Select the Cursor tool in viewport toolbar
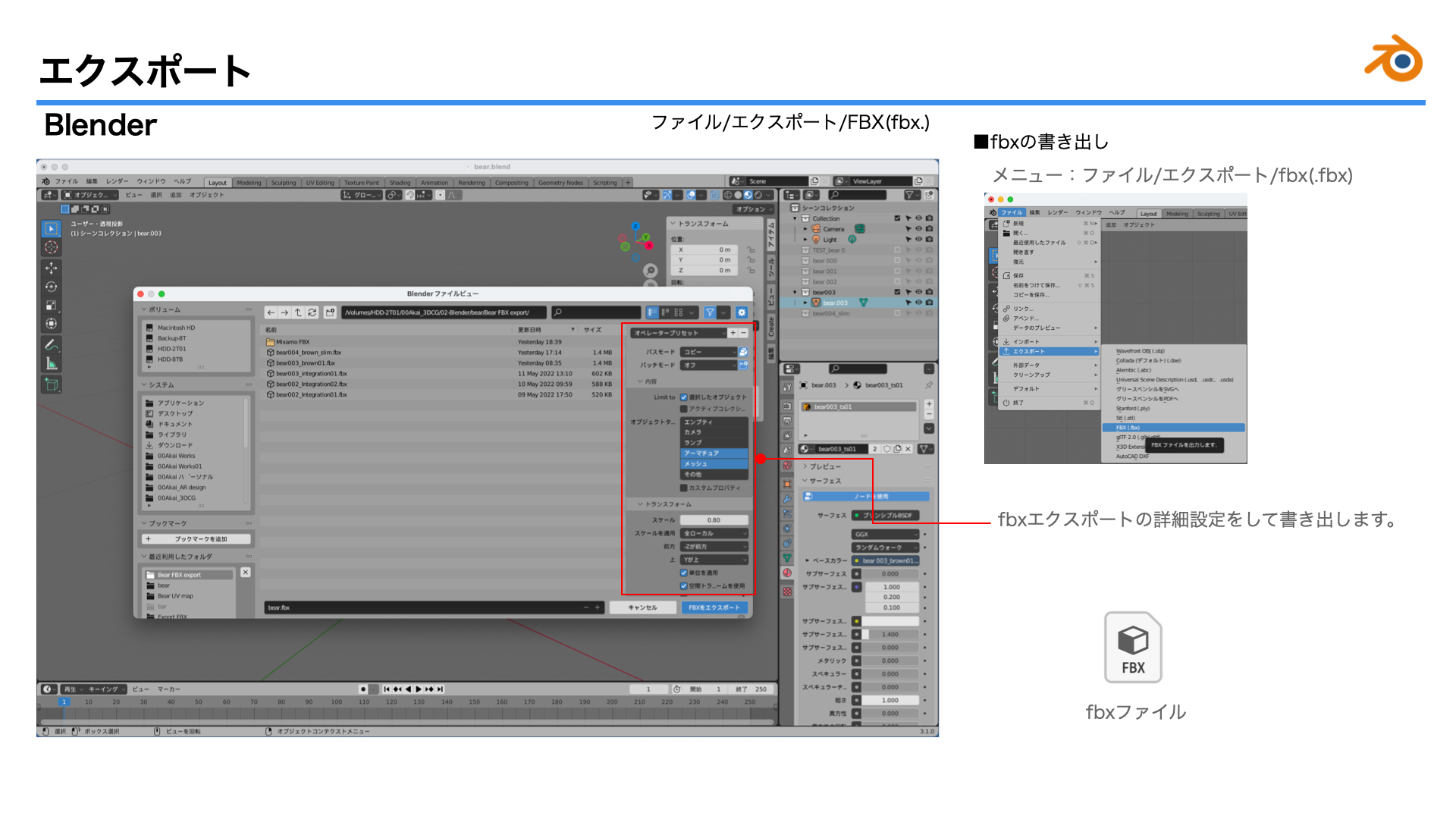Image resolution: width=1456 pixels, height=819 pixels. point(51,247)
